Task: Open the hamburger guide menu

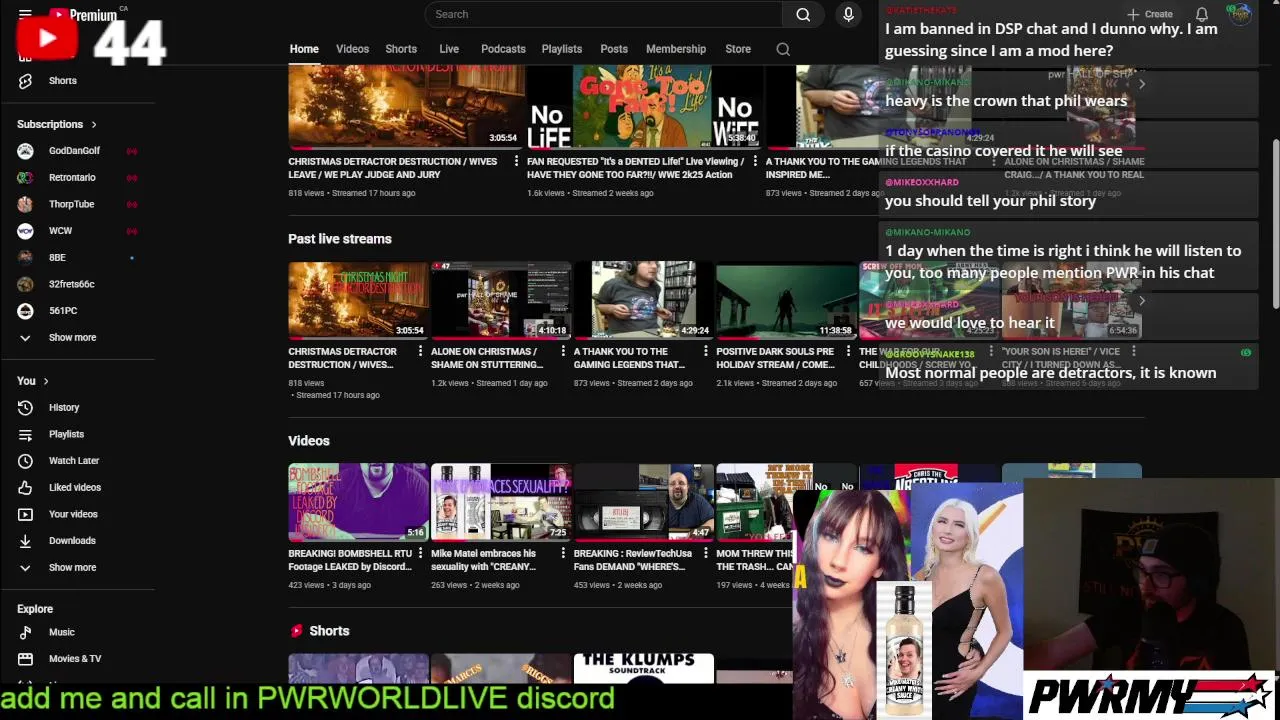Action: click(x=25, y=14)
